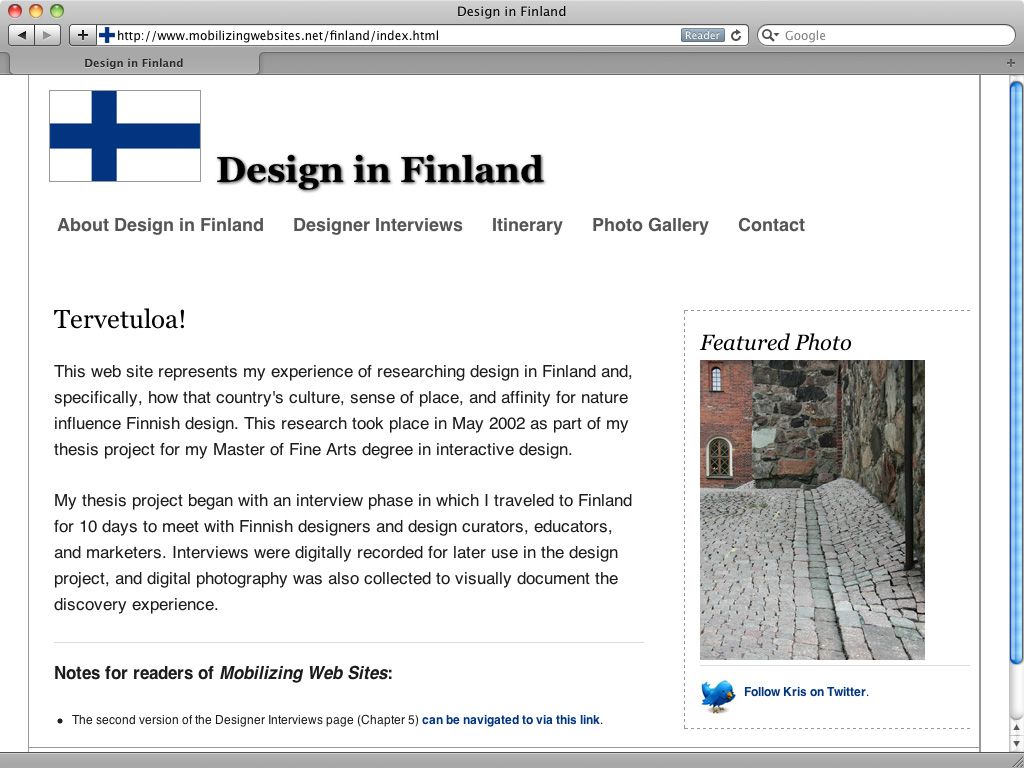Go back using the browser back arrow
1024x768 pixels.
point(22,35)
